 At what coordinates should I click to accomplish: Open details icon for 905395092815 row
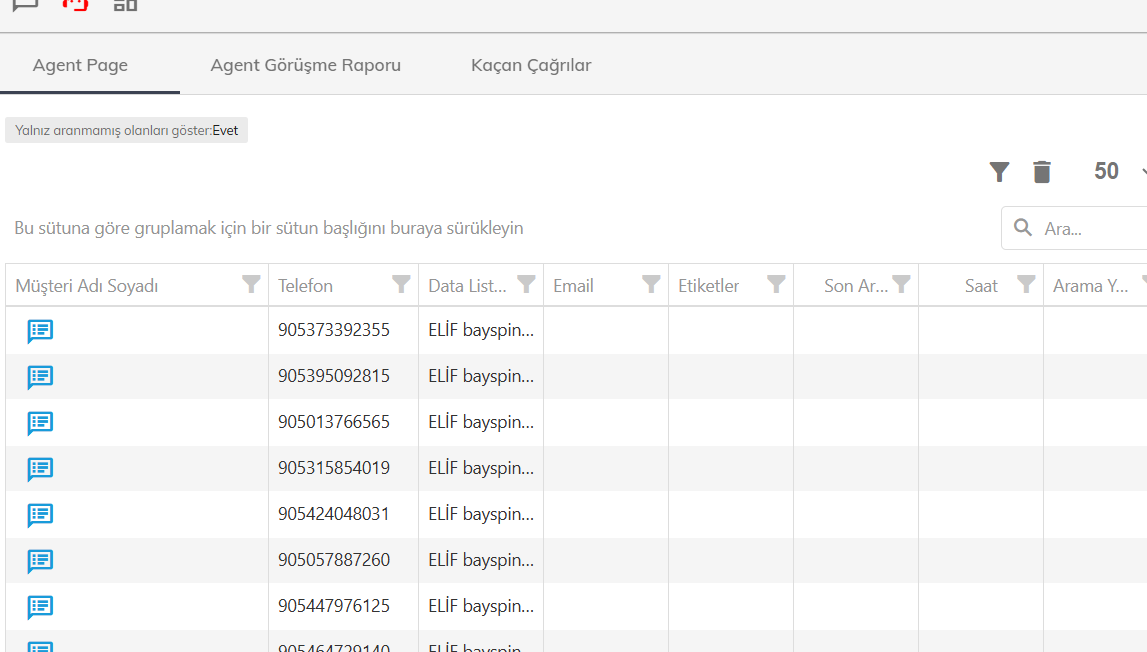tap(40, 377)
